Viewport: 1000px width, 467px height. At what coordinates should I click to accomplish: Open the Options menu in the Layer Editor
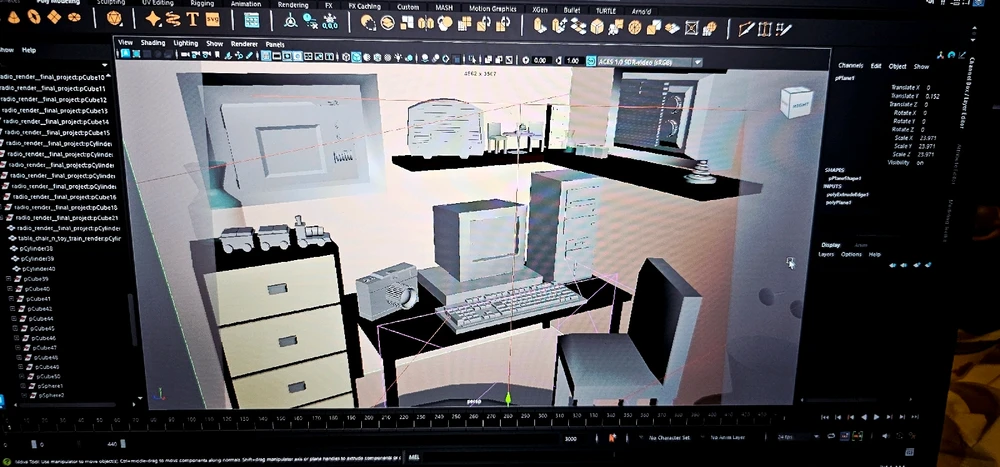tap(851, 255)
